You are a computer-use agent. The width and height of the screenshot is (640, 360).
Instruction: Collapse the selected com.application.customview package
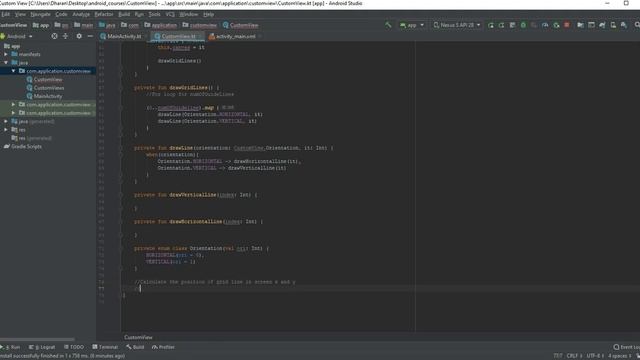tap(13, 71)
